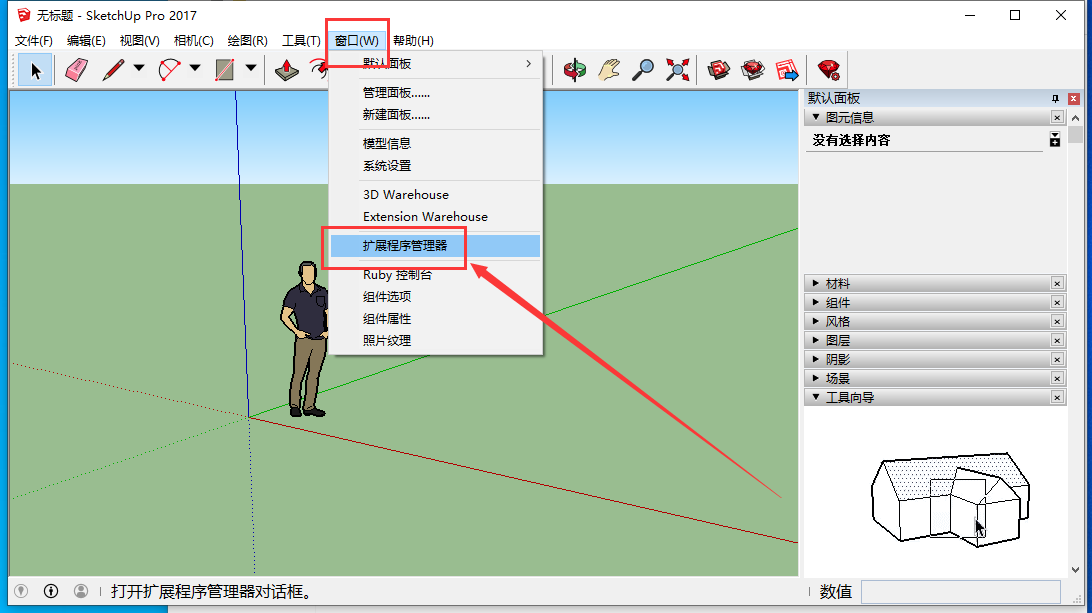Open the 文件(F) menu
Image resolution: width=1092 pixels, height=613 pixels.
[x=33, y=40]
